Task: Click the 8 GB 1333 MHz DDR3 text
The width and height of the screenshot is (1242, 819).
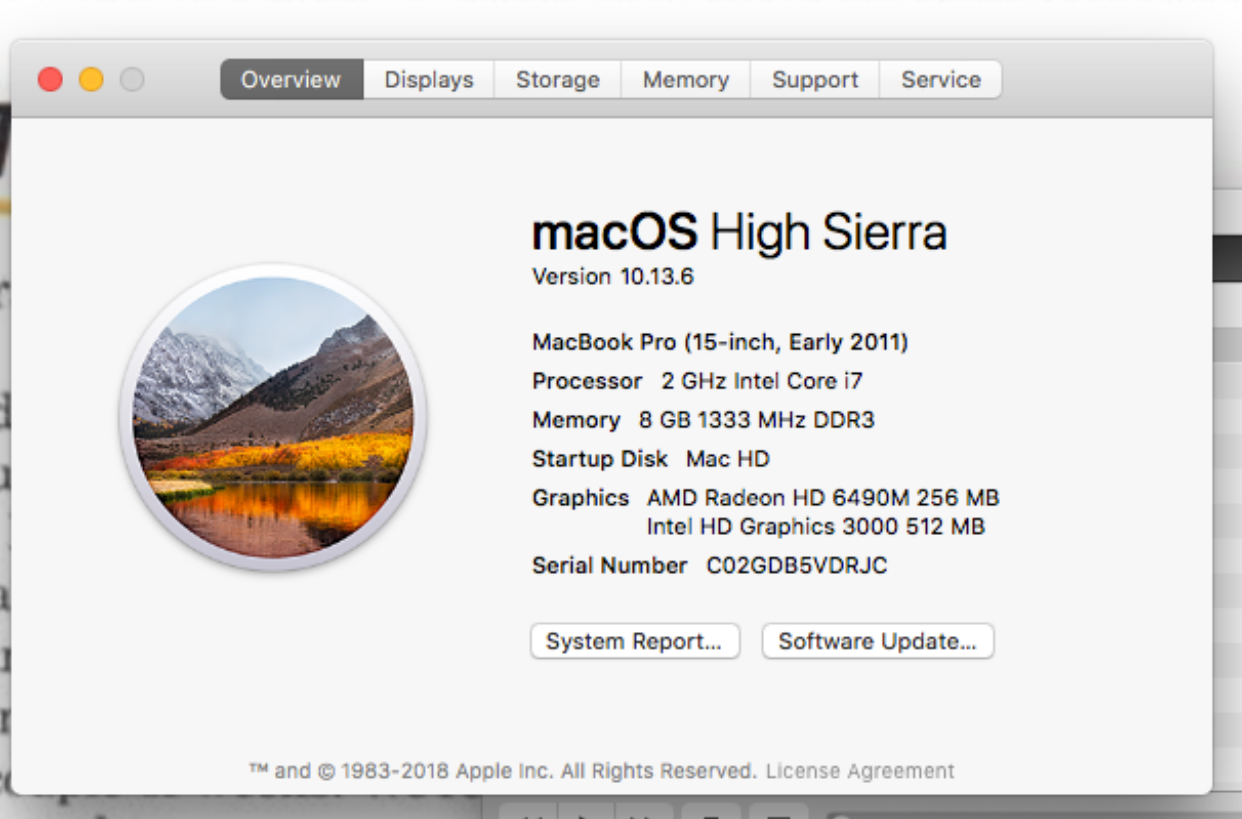Action: point(757,420)
